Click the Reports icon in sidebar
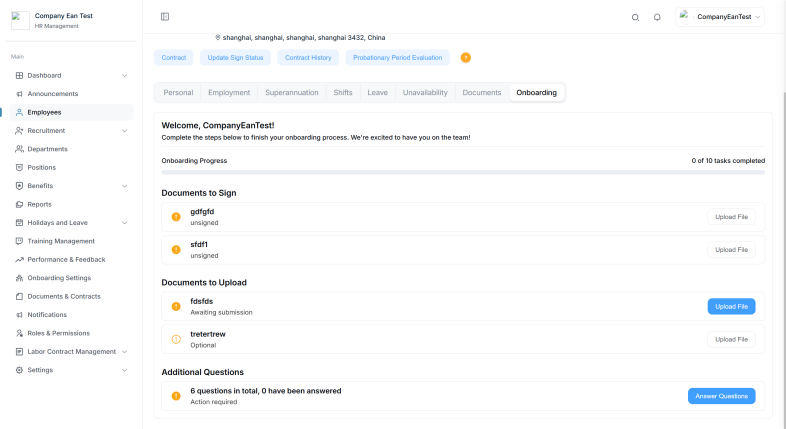 point(20,204)
